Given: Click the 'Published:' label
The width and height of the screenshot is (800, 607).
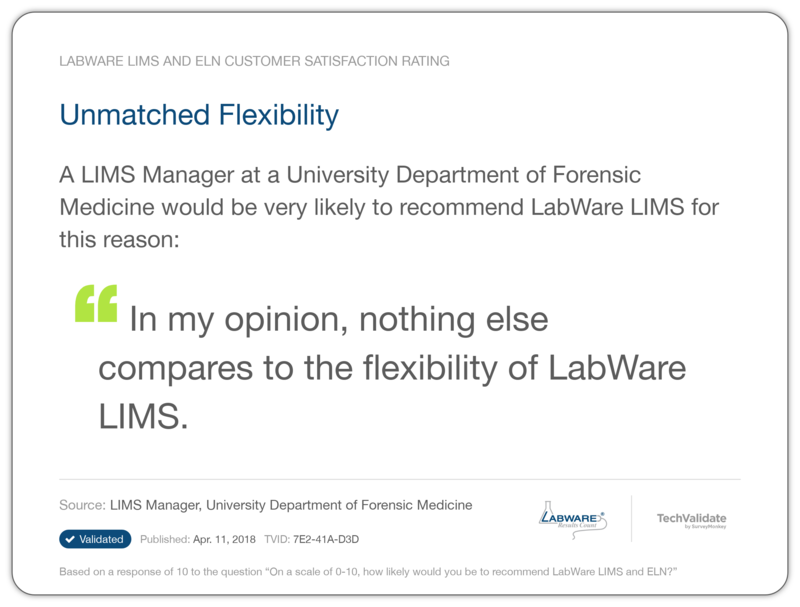Looking at the screenshot, I should point(164,539).
